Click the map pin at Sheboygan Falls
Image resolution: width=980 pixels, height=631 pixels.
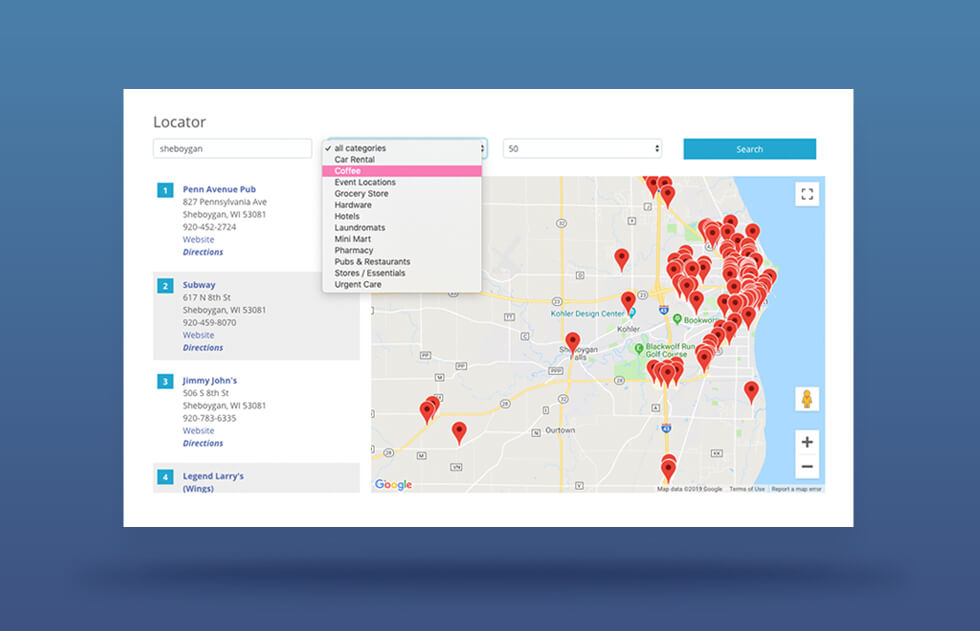pos(572,344)
